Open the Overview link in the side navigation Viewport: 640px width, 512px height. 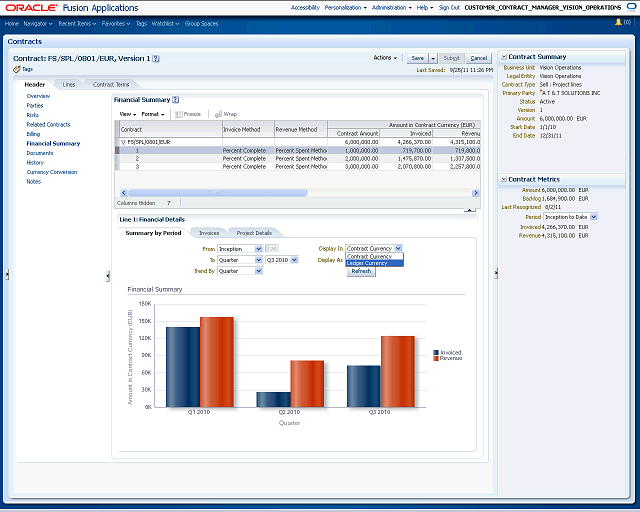[x=38, y=96]
